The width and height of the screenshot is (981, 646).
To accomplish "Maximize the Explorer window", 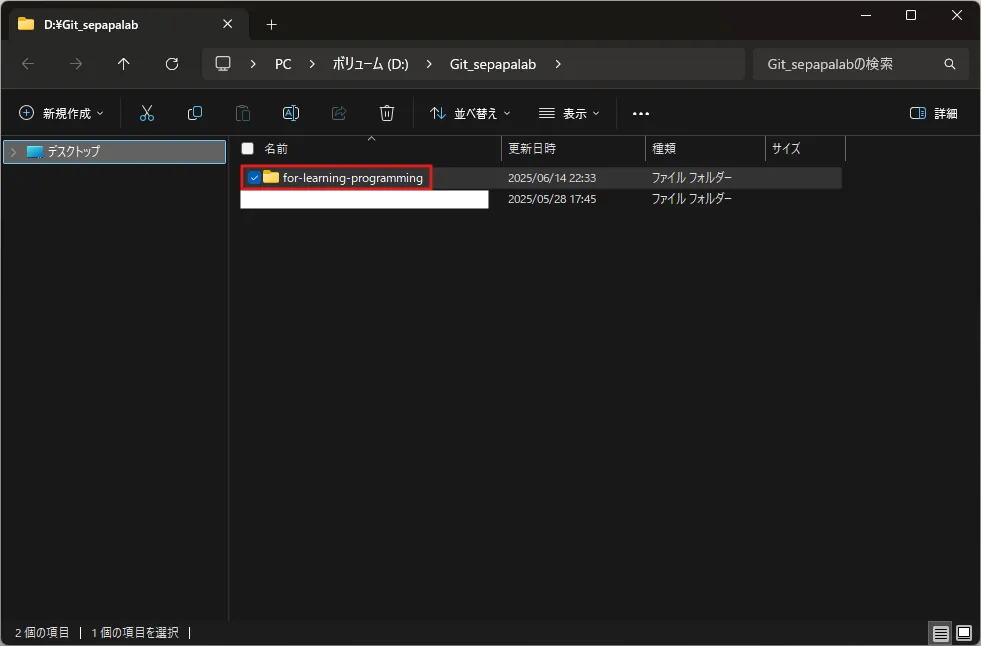I will click(911, 15).
